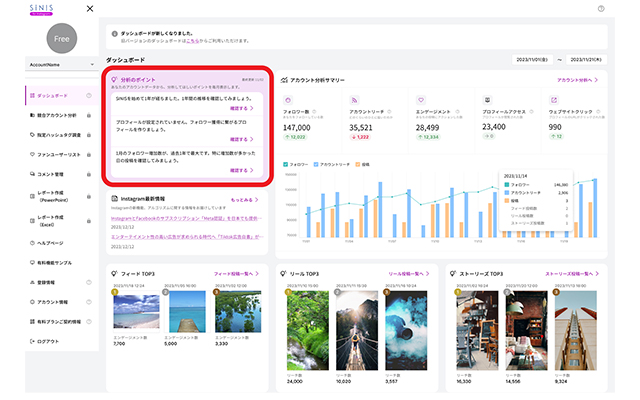640x400 pixels.
Task: Click the SINIS logo
Action: (x=41, y=10)
